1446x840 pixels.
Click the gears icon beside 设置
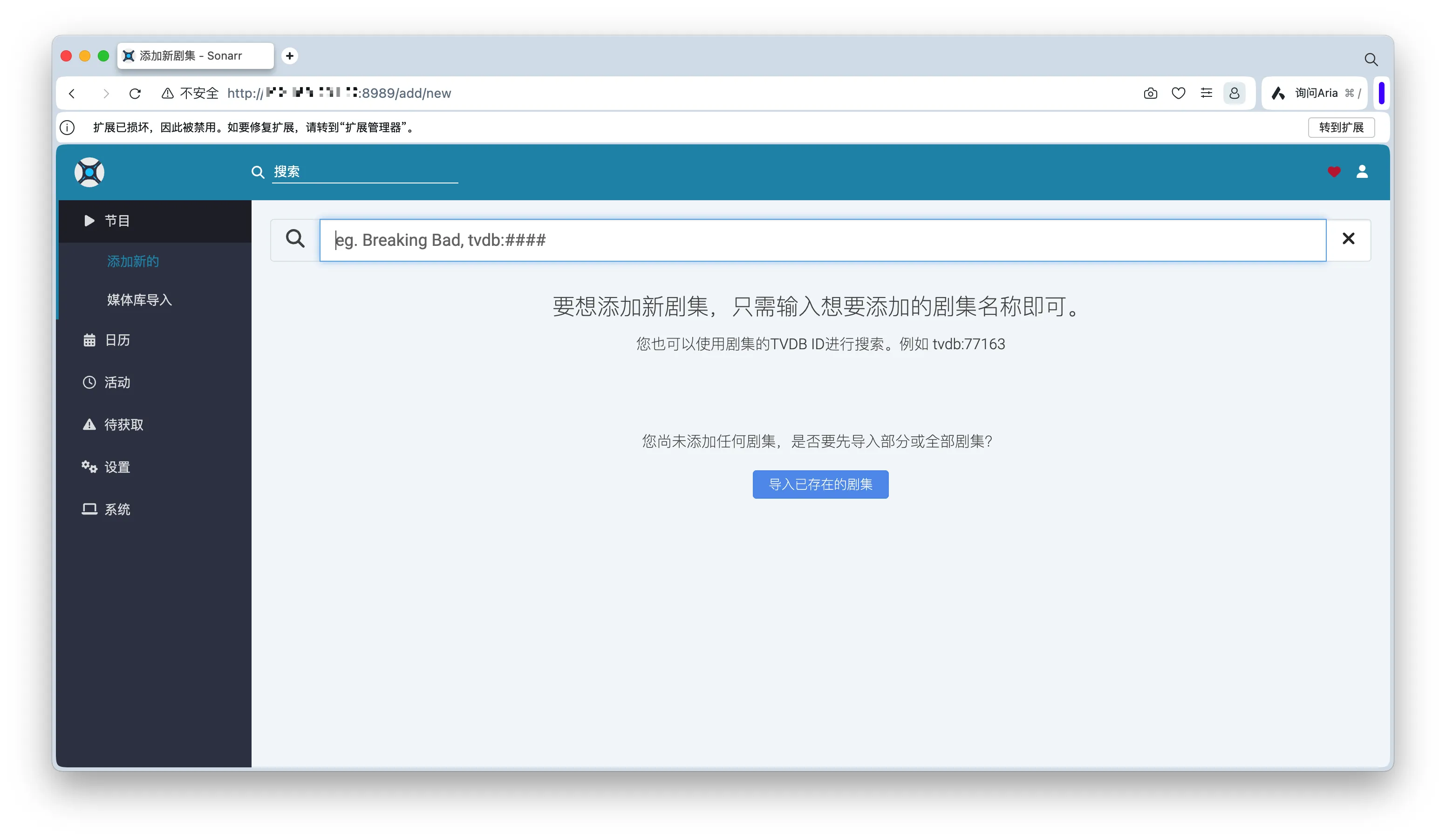pyautogui.click(x=89, y=467)
